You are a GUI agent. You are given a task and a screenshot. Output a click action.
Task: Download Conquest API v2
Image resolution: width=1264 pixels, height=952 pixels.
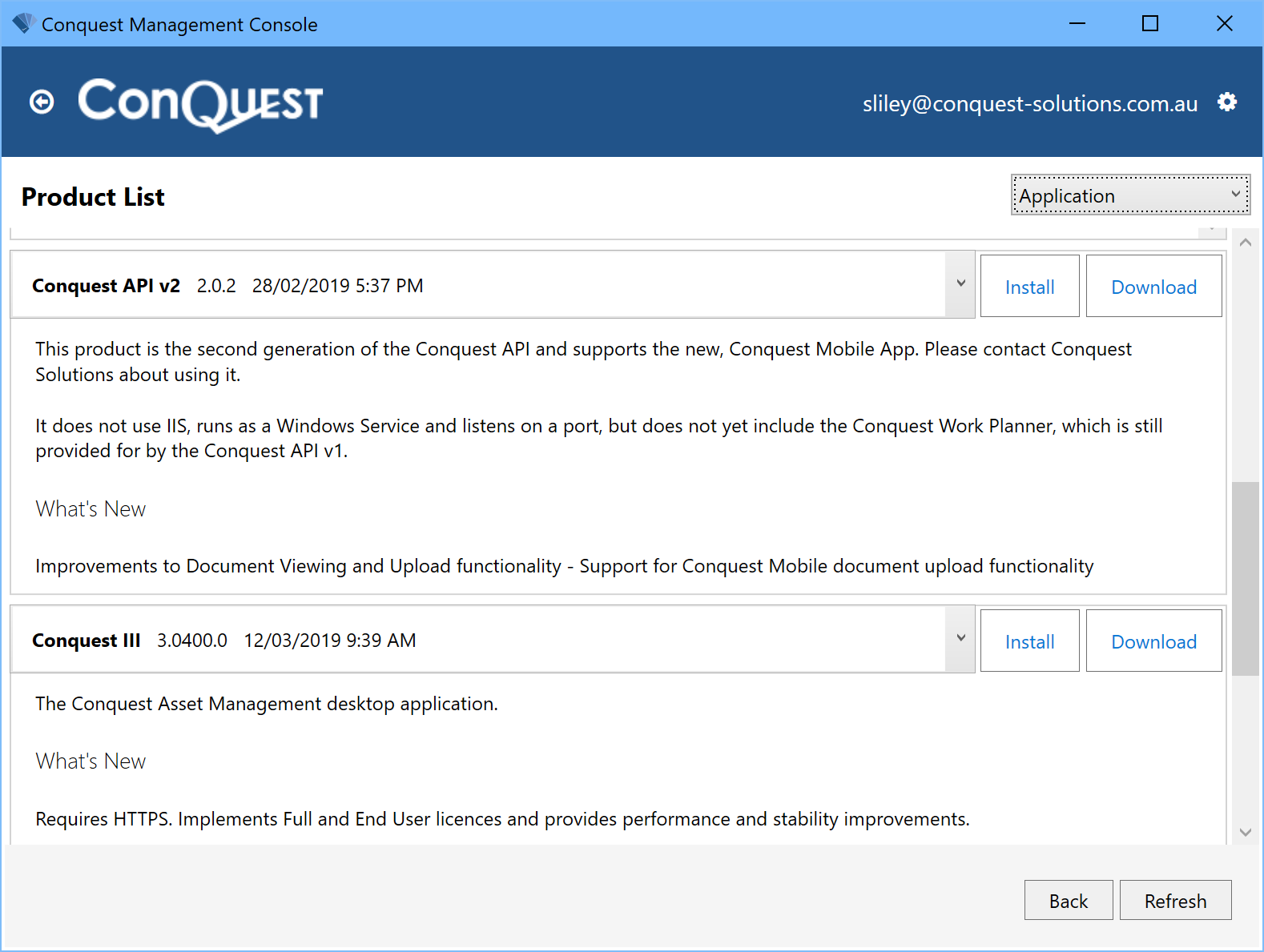pyautogui.click(x=1153, y=287)
